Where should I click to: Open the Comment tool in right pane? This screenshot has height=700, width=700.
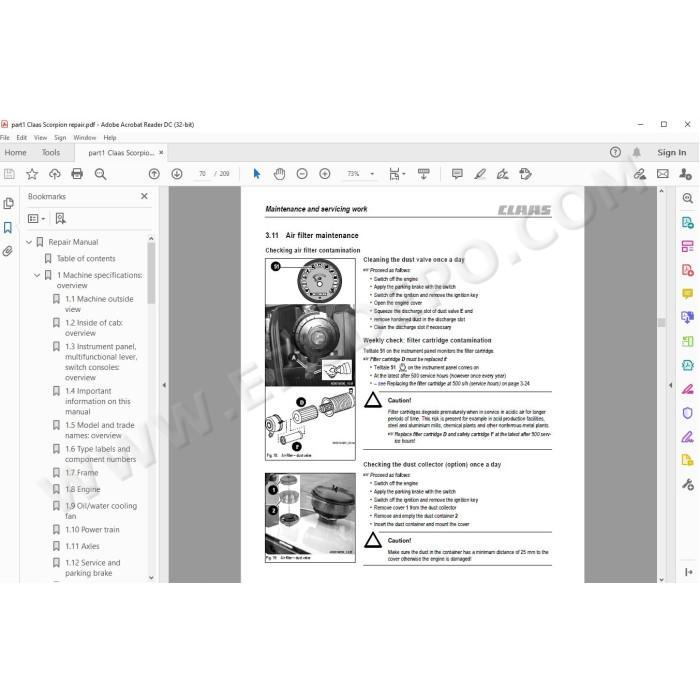tap(688, 294)
